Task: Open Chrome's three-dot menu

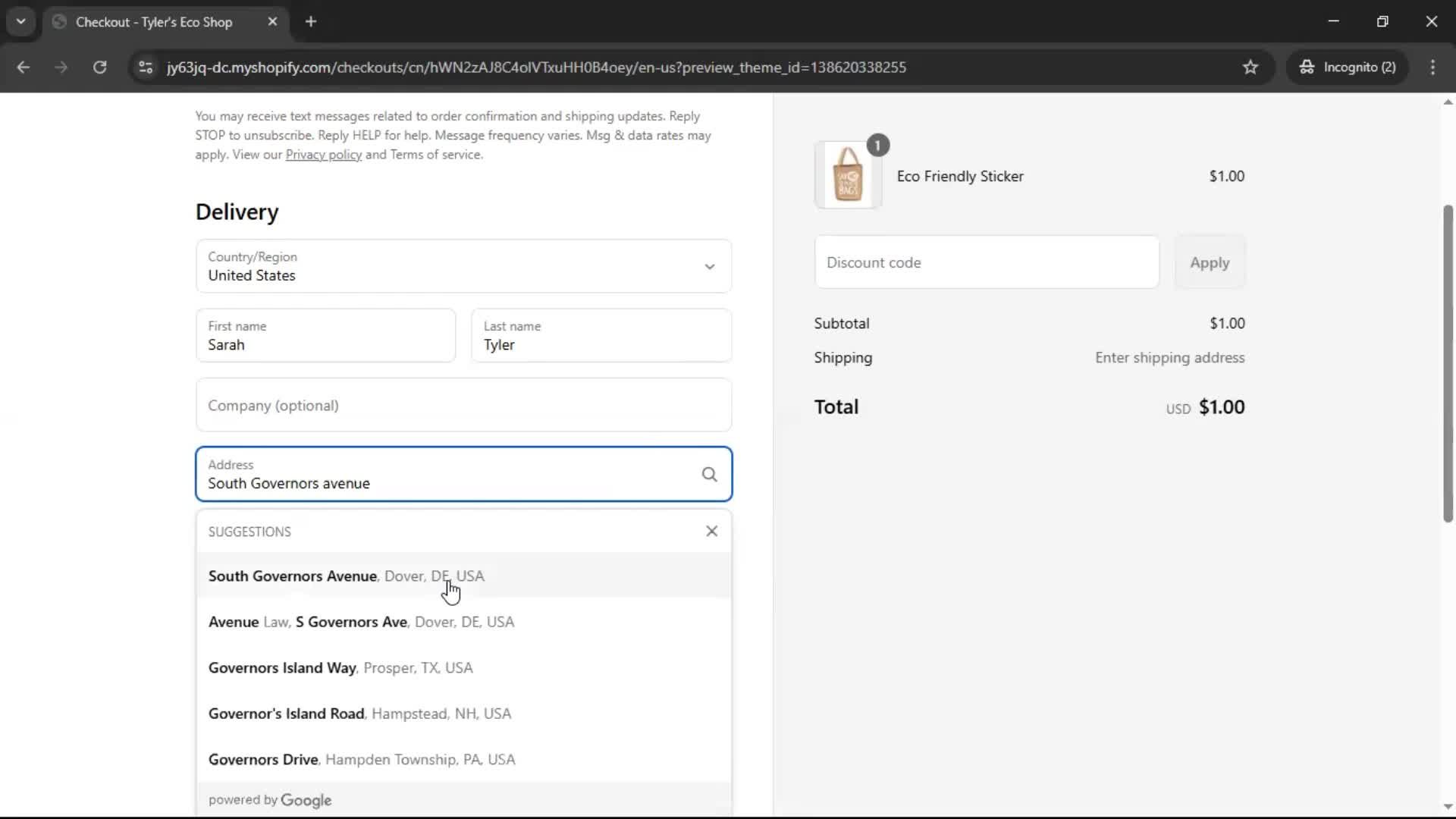Action: point(1433,67)
